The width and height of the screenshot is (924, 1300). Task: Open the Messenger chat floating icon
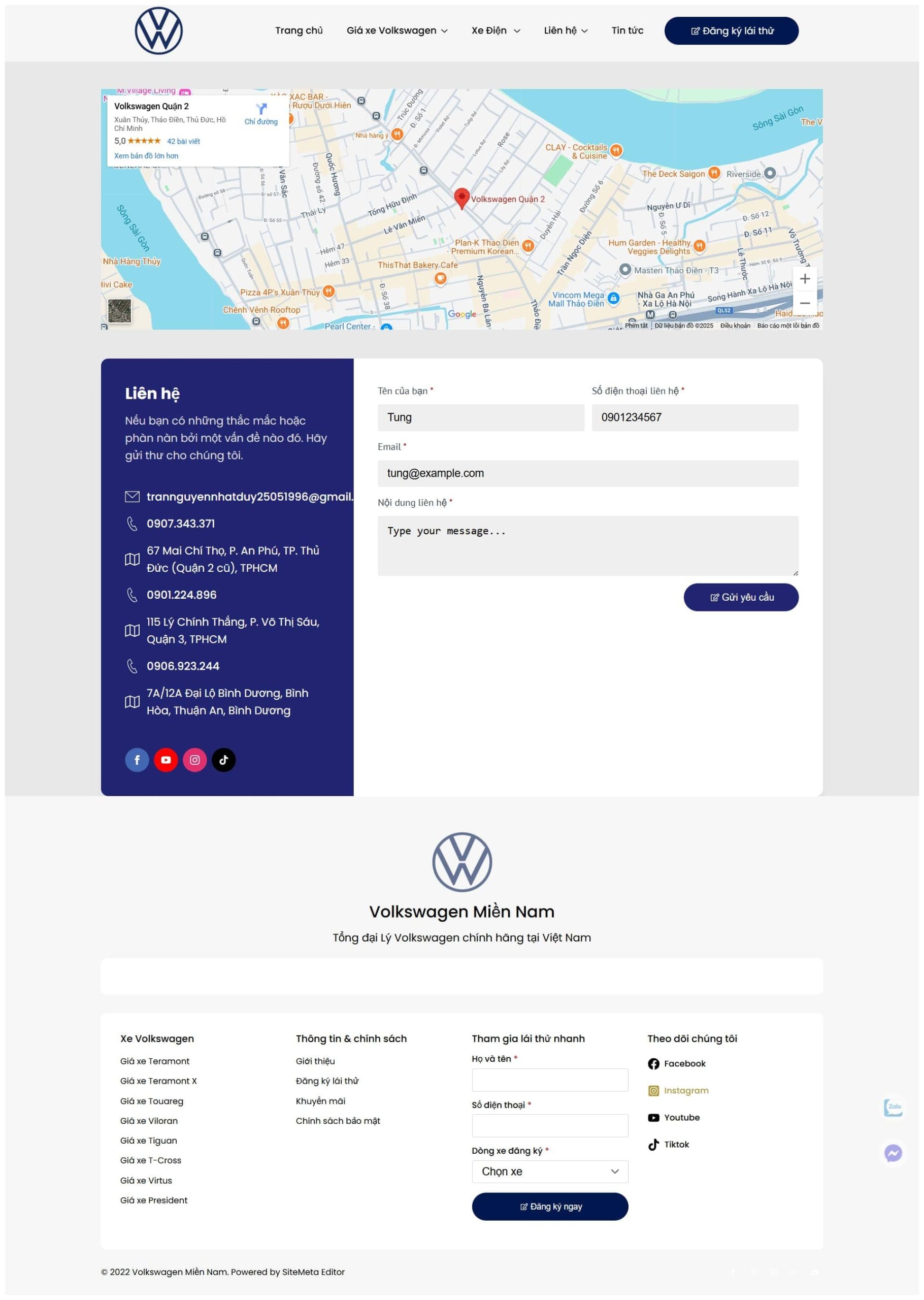coord(893,1153)
